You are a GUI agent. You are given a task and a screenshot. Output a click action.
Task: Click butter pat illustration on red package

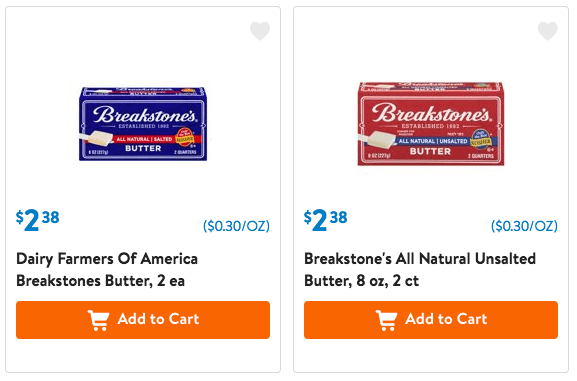click(x=378, y=140)
